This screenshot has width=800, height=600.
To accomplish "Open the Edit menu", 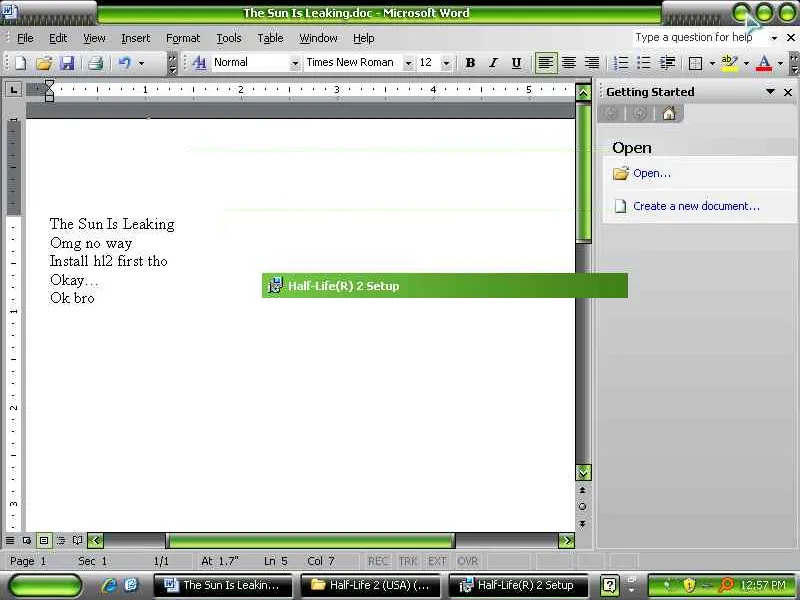I will coord(58,38).
